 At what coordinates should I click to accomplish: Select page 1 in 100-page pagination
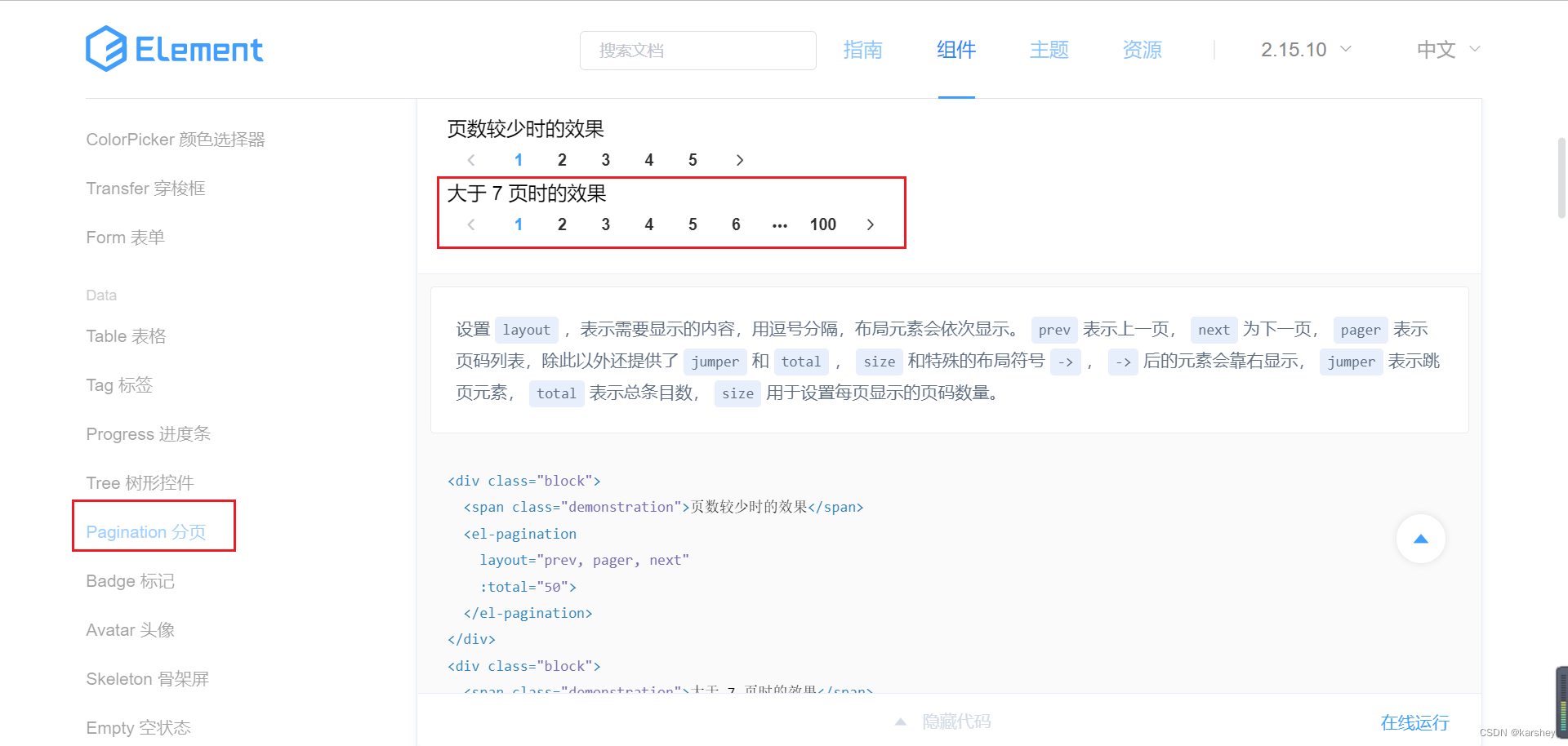(x=519, y=224)
